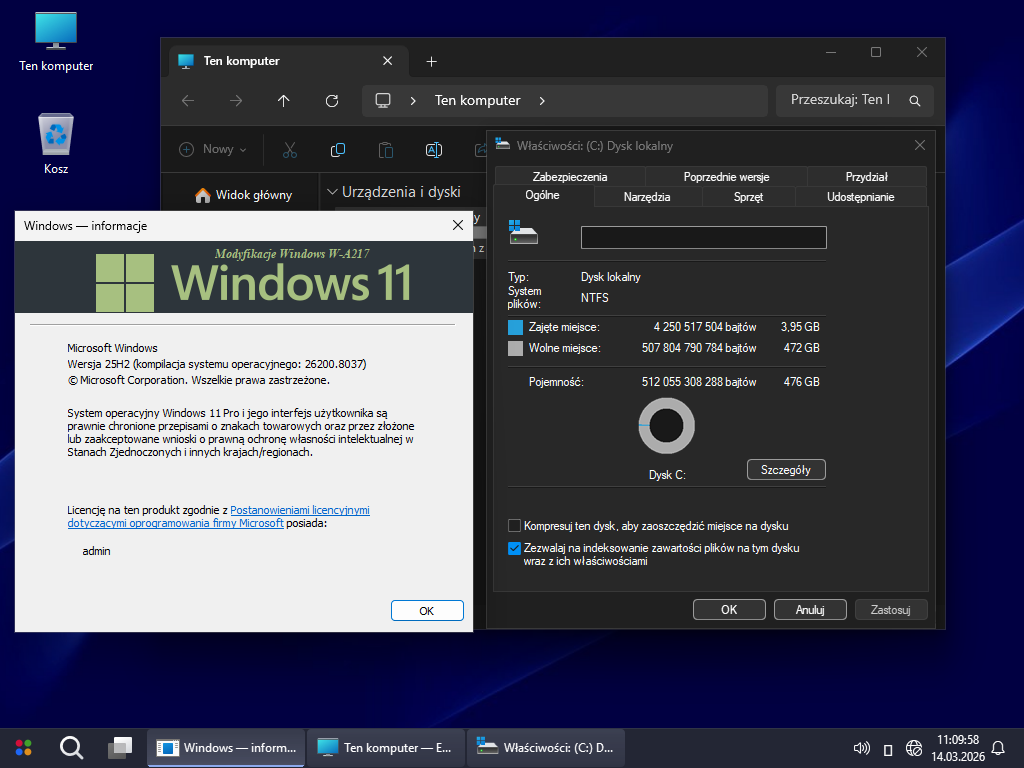Click the Copy icon in Explorer toolbar

pos(338,150)
